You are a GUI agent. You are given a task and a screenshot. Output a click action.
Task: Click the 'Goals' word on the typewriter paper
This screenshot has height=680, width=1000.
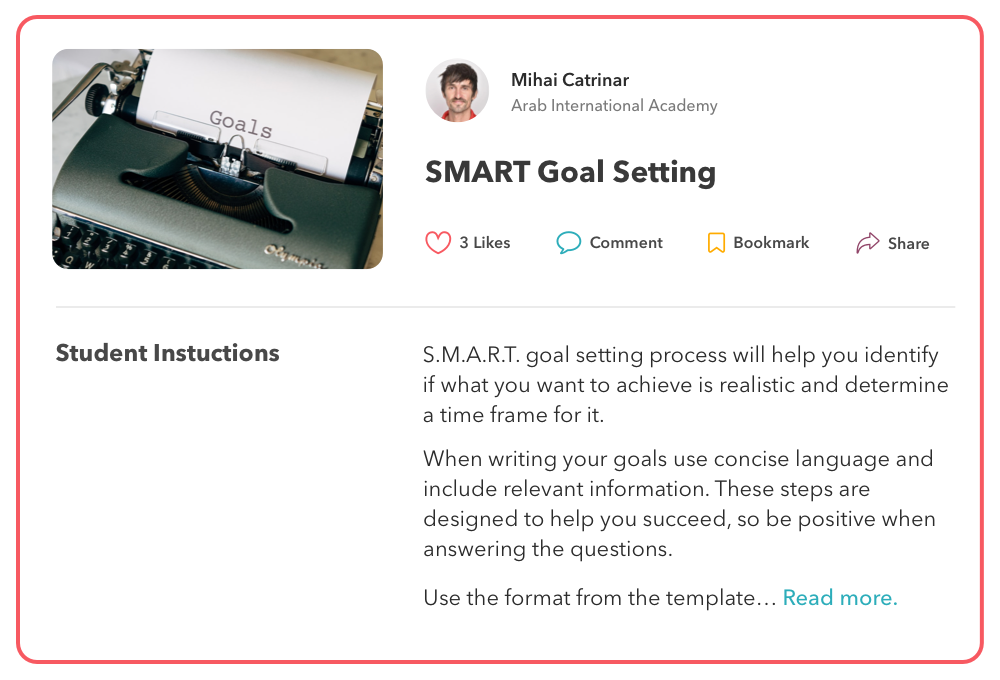coord(241,123)
